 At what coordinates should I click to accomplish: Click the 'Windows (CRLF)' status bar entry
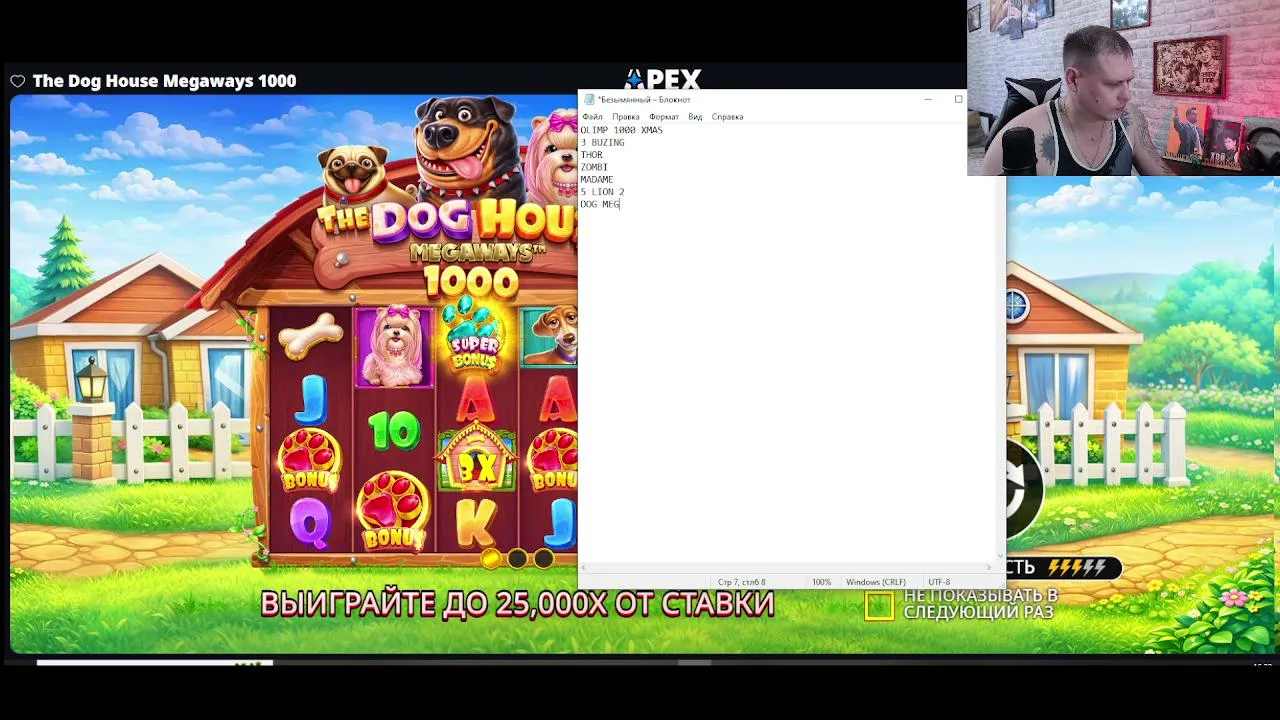[876, 582]
